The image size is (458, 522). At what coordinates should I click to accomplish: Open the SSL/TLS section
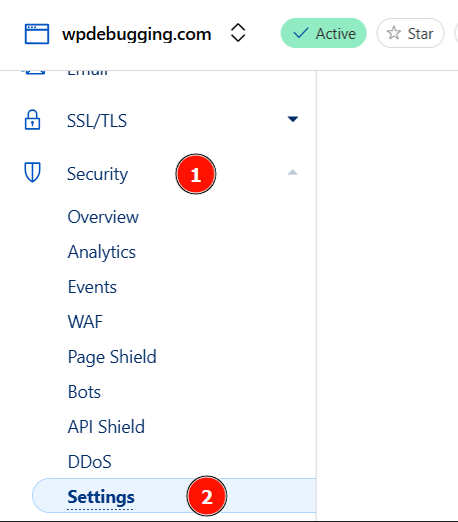pyautogui.click(x=97, y=121)
